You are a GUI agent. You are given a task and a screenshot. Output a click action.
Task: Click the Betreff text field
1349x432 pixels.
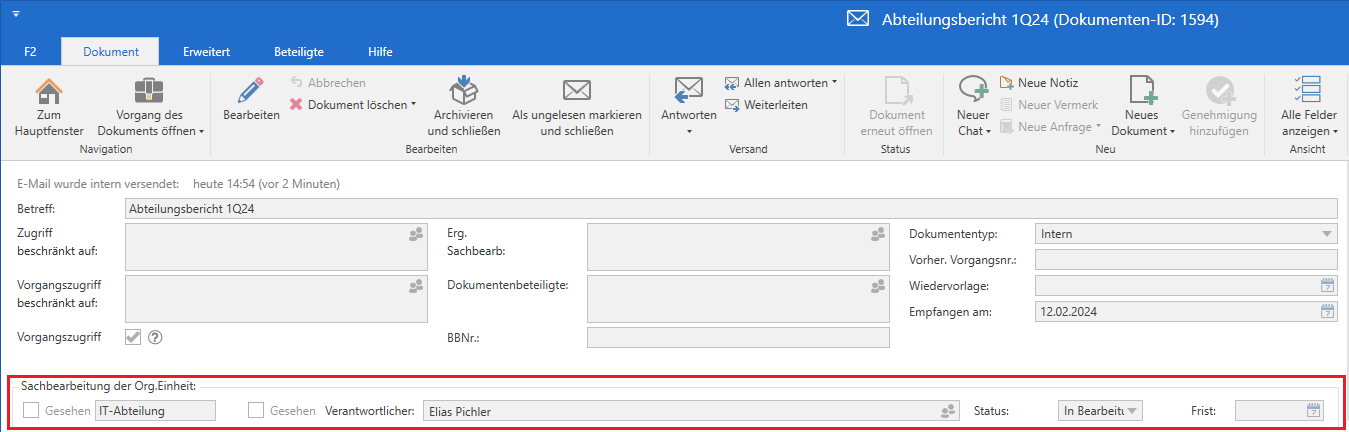tap(730, 208)
